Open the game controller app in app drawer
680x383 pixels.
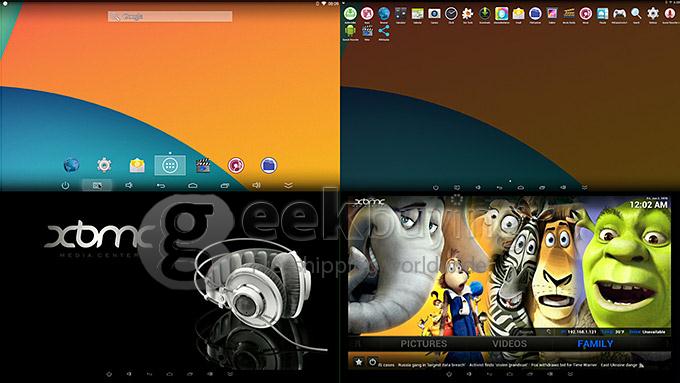(x=619, y=14)
